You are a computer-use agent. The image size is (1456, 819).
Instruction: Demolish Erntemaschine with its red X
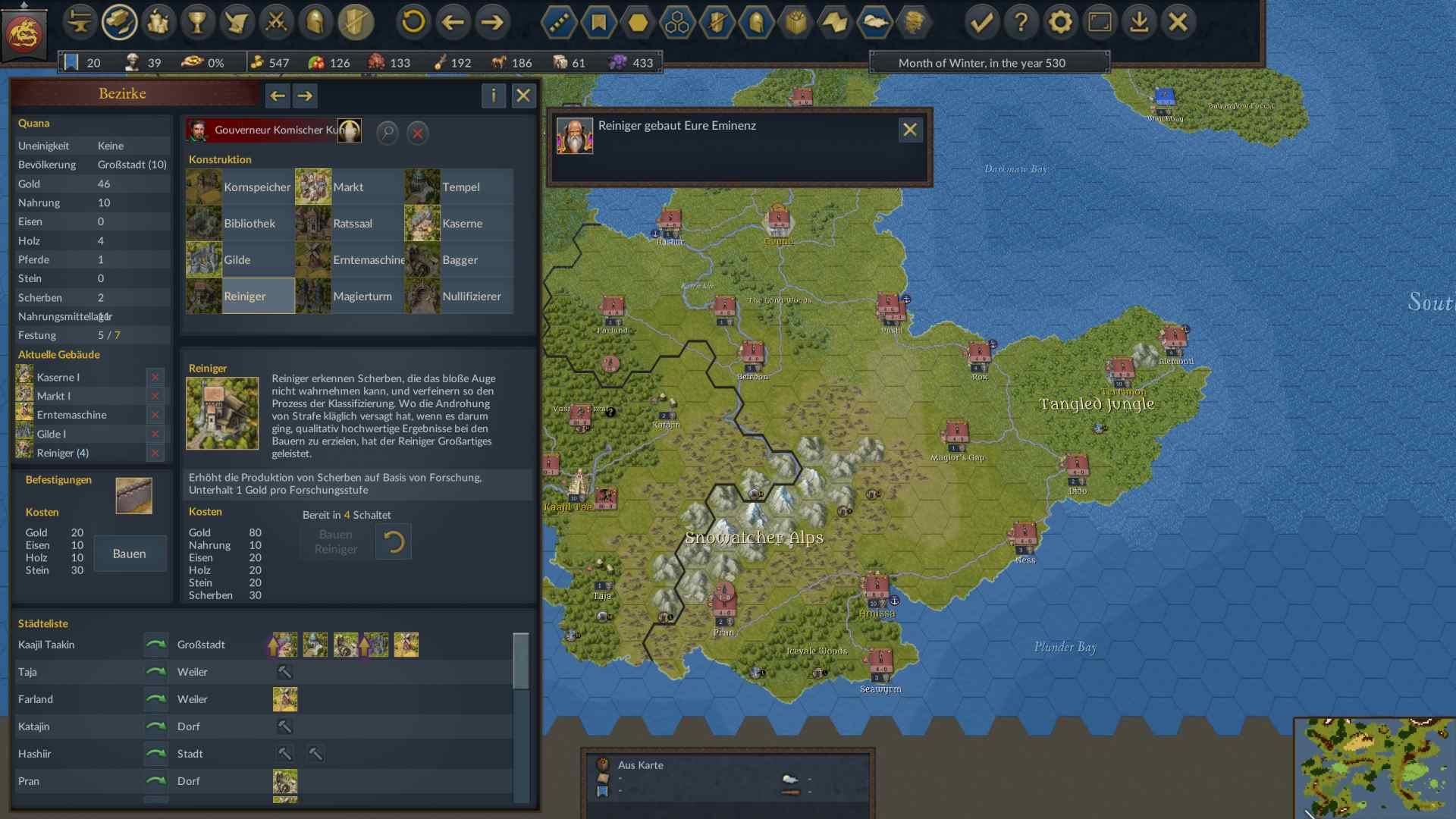[155, 415]
